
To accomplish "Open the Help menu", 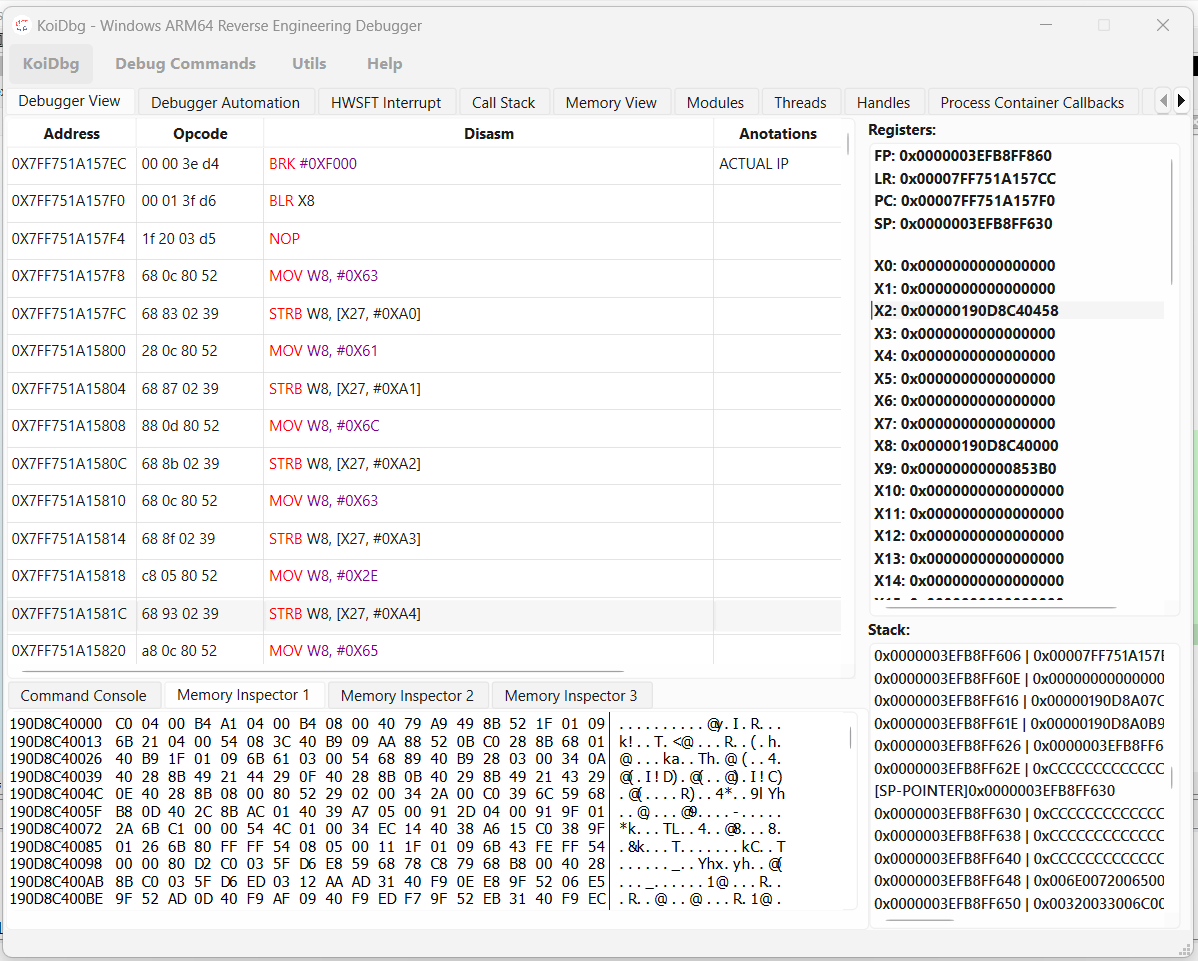I will click(x=384, y=63).
